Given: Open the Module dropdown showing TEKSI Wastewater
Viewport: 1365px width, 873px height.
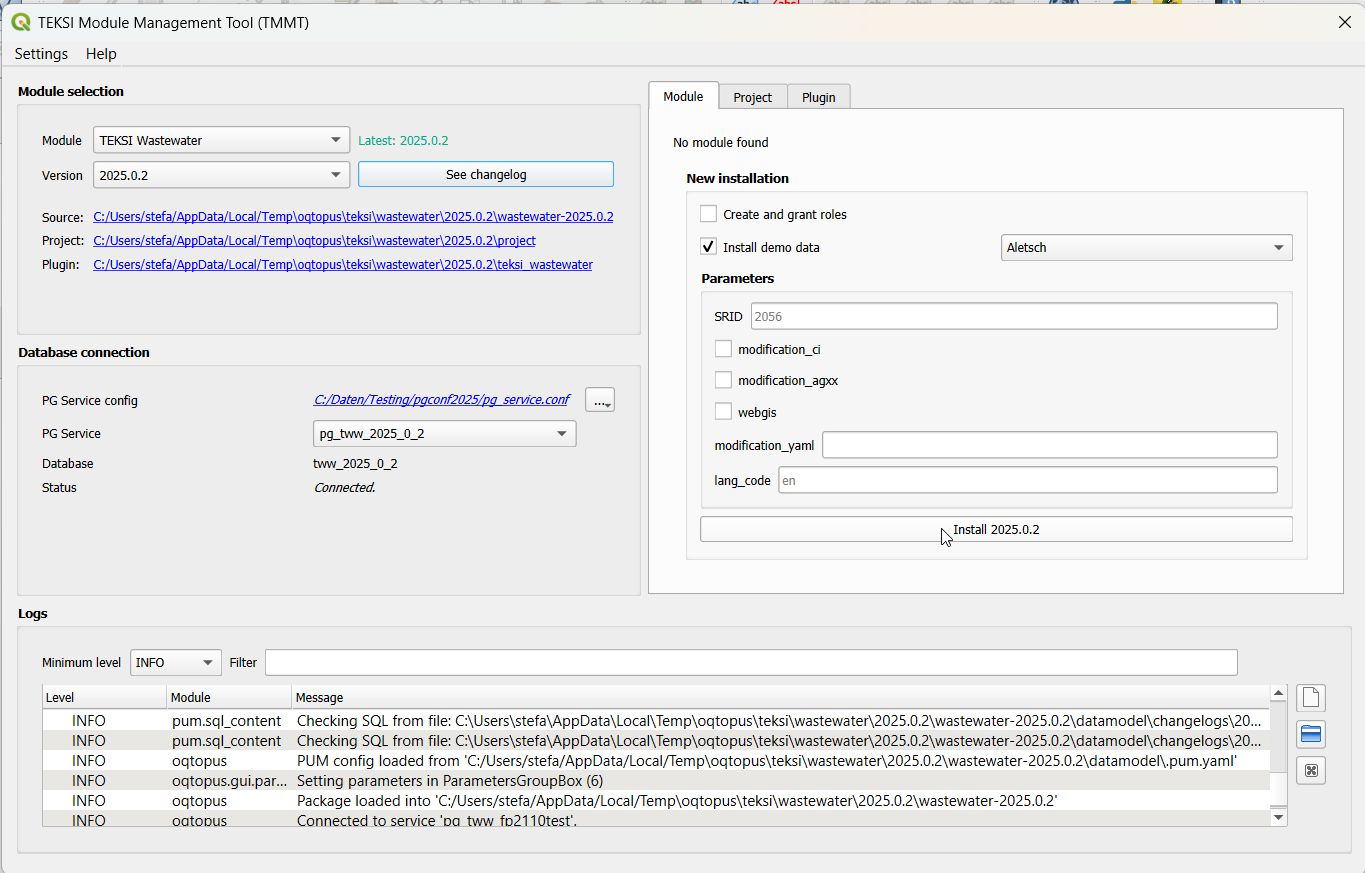Looking at the screenshot, I should coord(221,141).
